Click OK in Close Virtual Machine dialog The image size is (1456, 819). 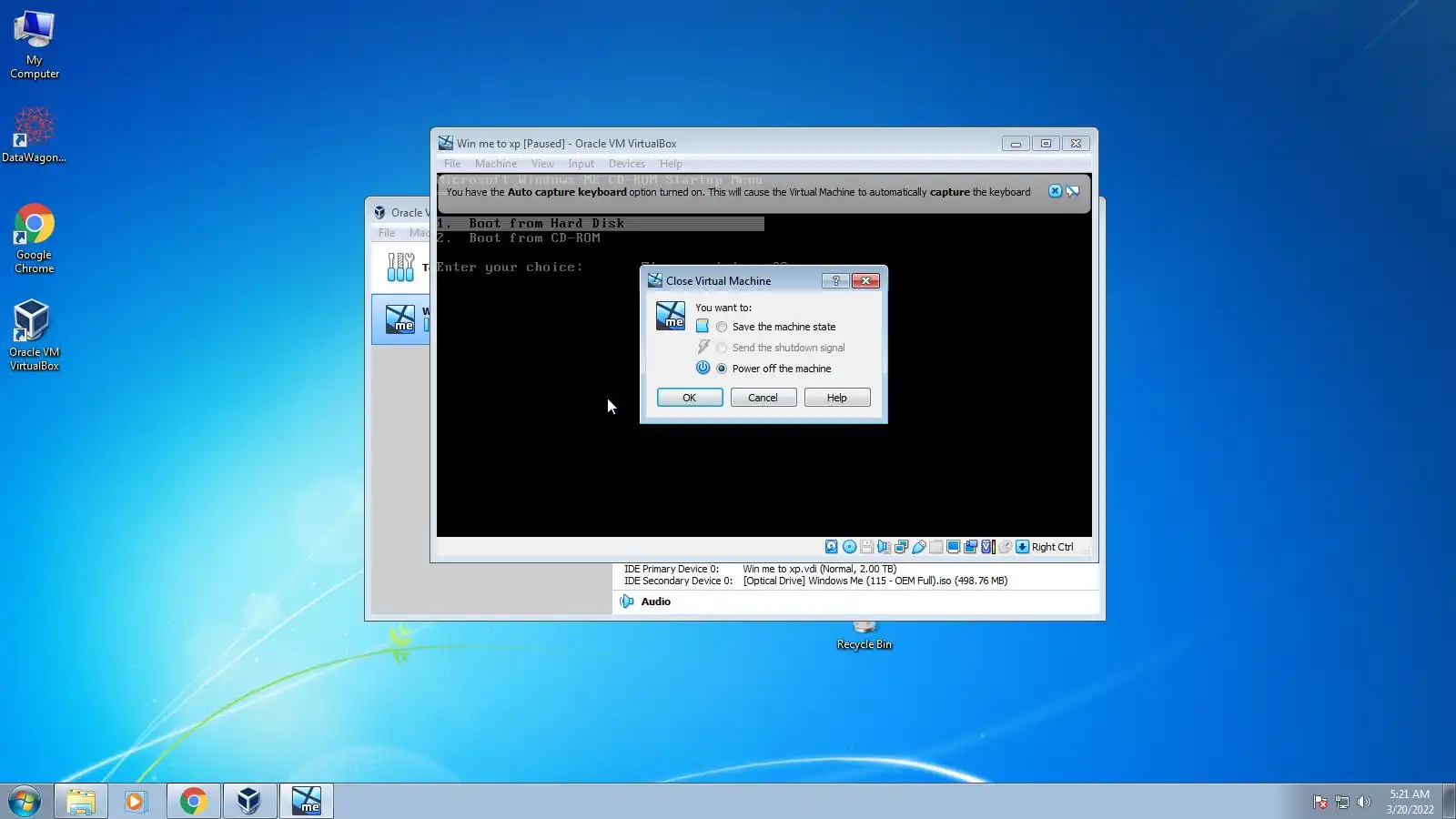(x=690, y=398)
